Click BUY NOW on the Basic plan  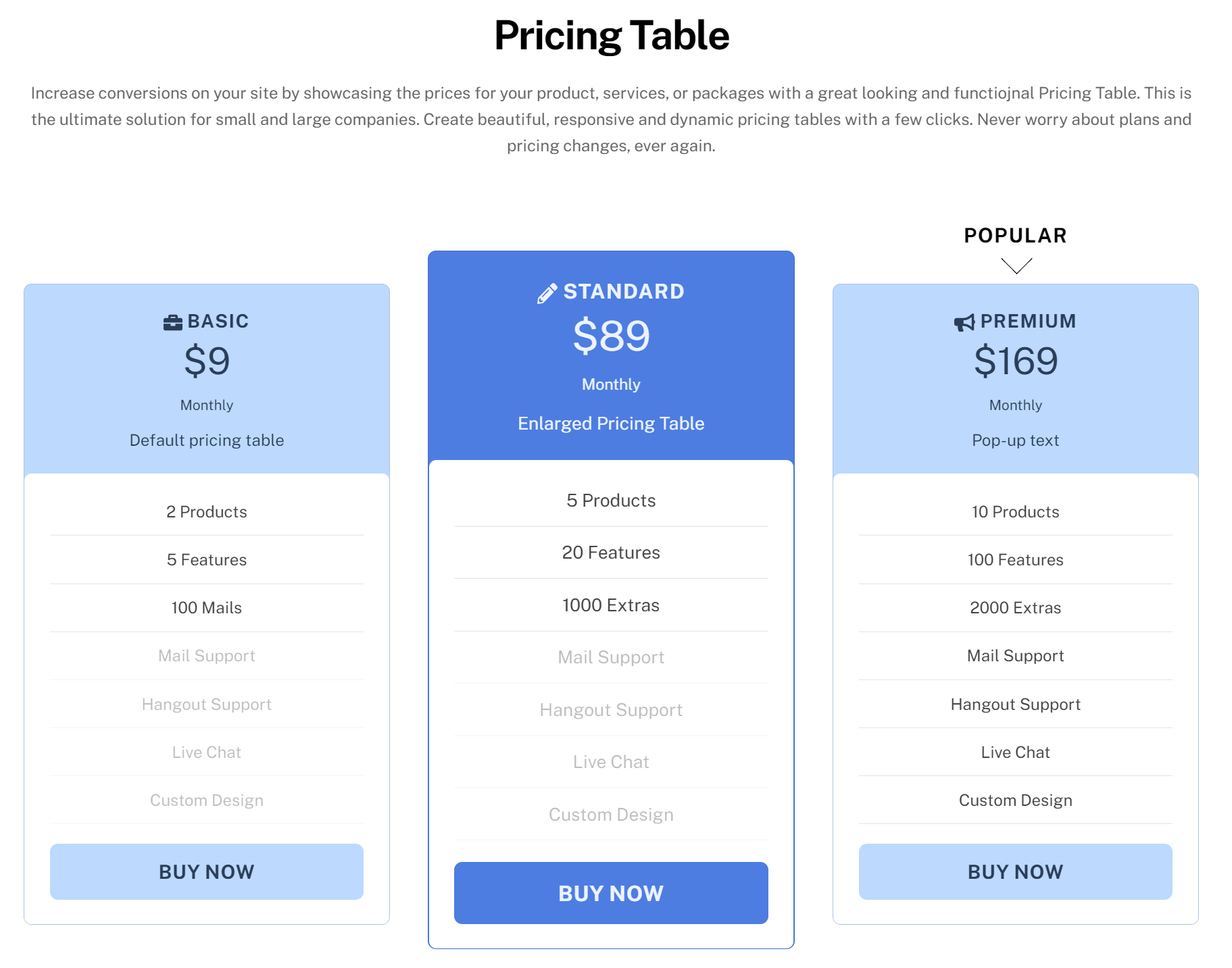pos(207,871)
